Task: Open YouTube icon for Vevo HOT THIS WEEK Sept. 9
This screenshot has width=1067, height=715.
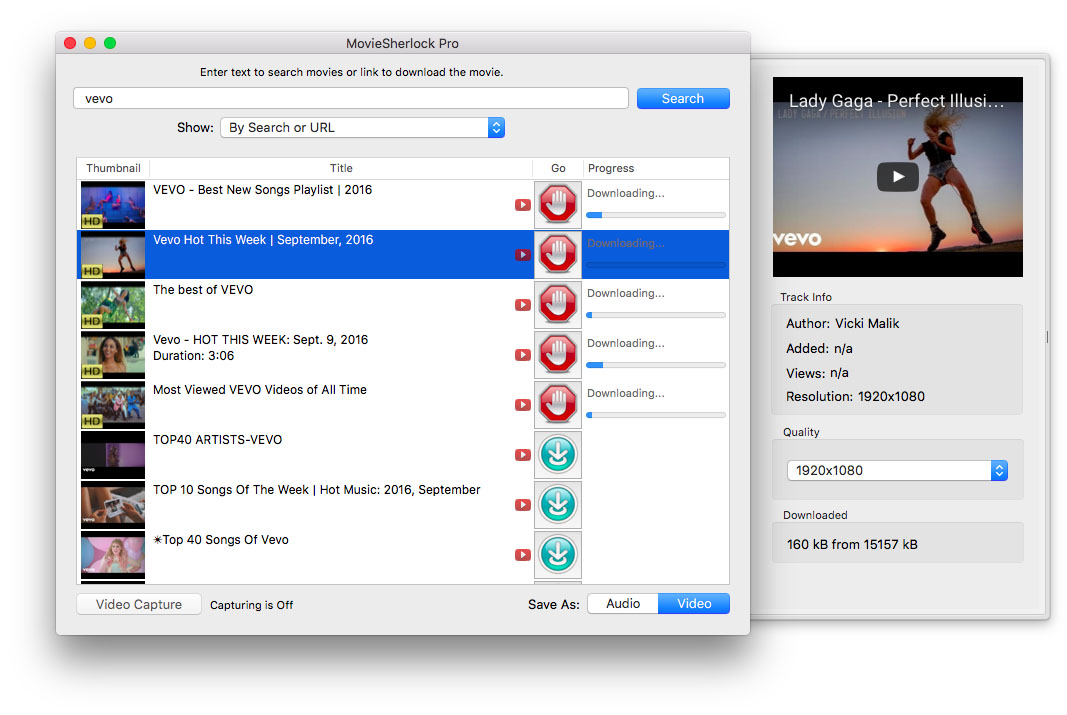Action: pyautogui.click(x=523, y=355)
